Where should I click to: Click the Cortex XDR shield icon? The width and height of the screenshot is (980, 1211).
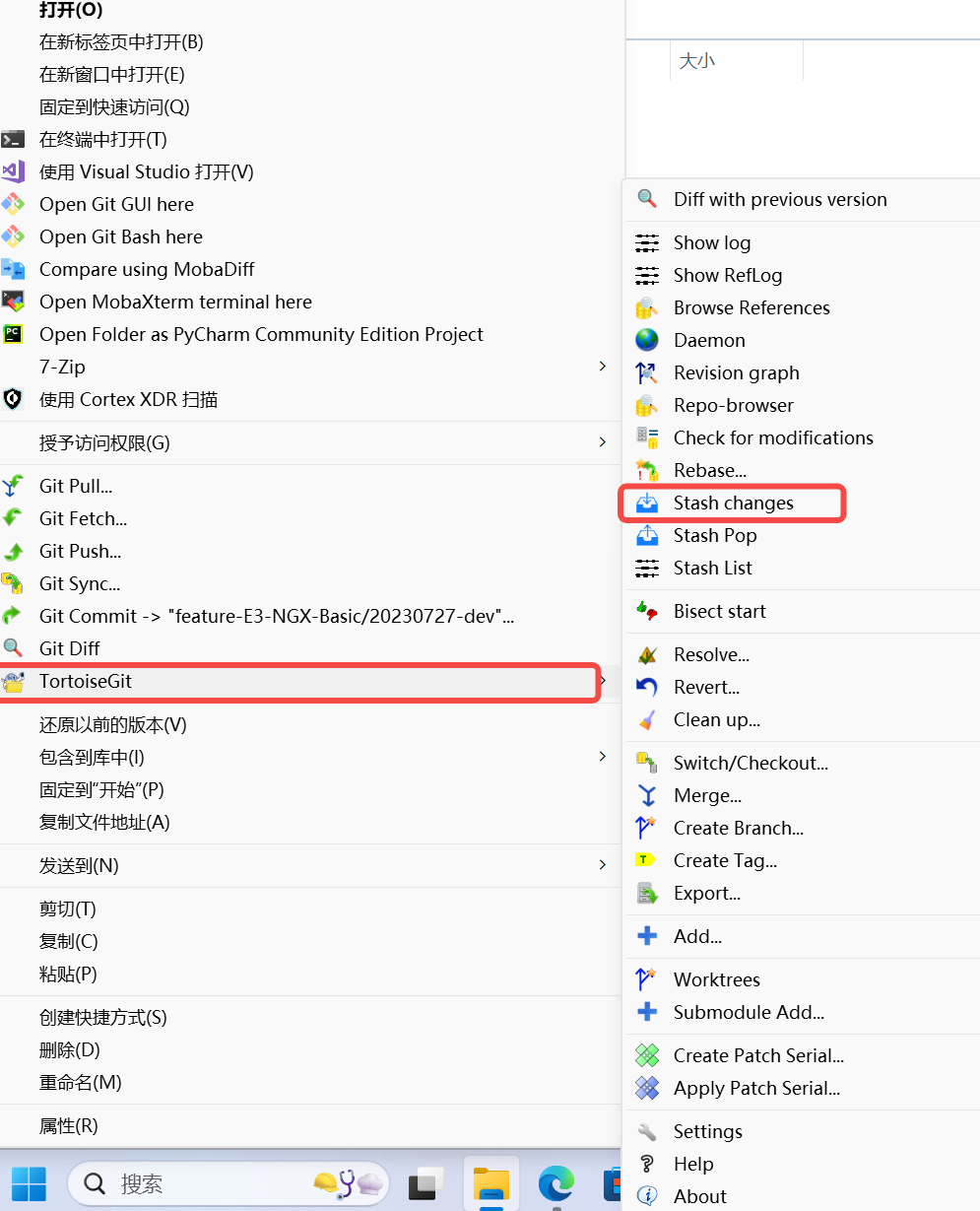coord(12,399)
